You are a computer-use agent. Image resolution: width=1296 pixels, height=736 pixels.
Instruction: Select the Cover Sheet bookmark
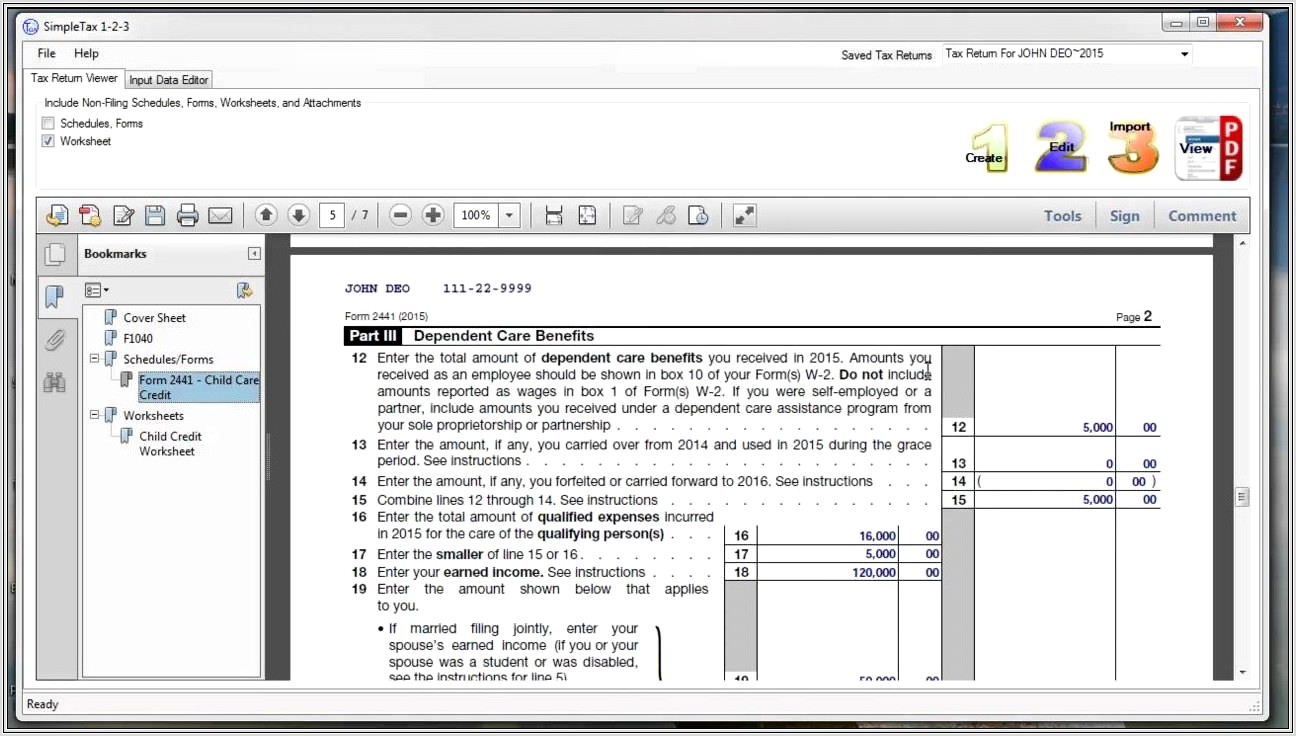155,317
